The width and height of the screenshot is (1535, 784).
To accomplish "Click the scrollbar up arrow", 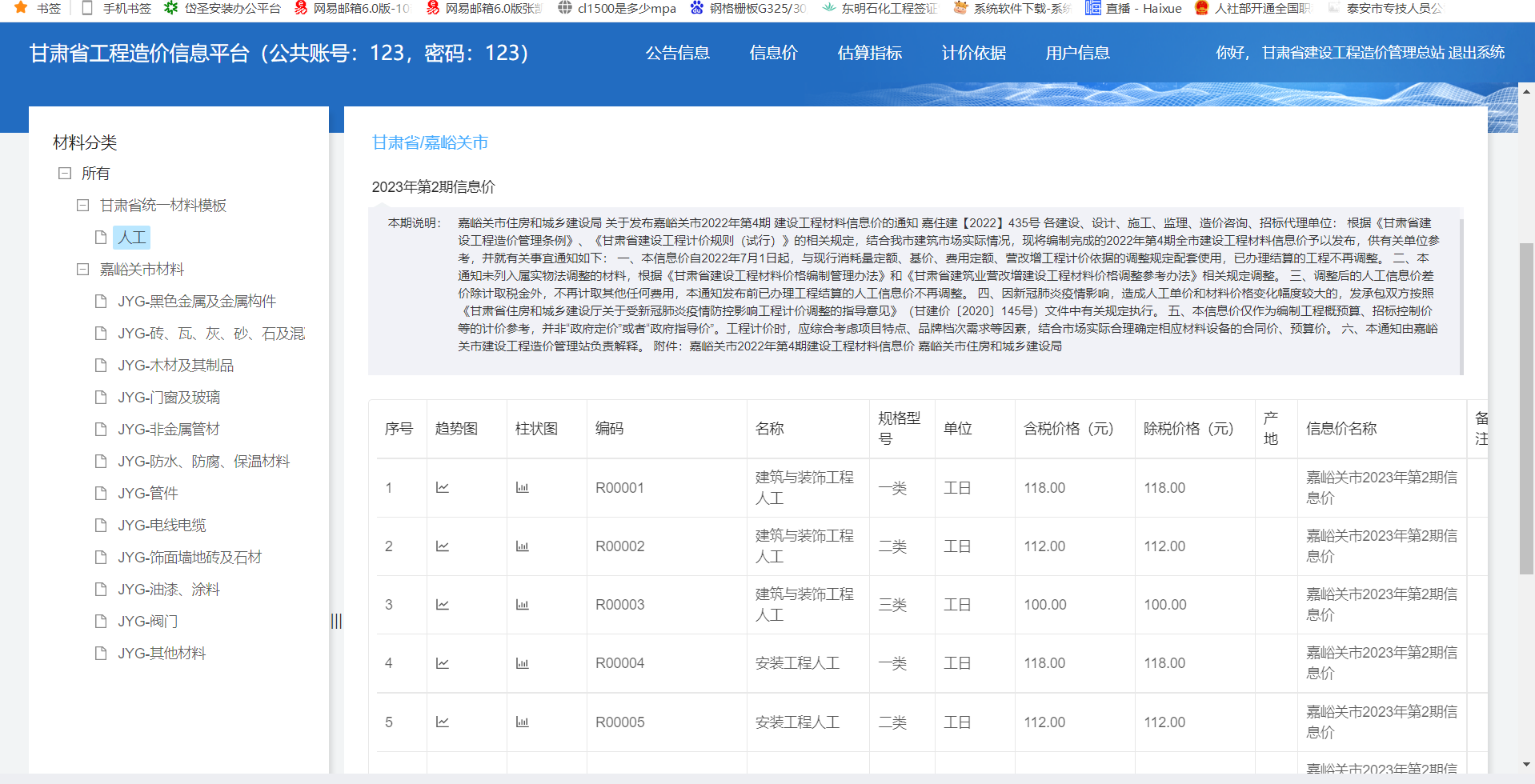I will [1527, 91].
